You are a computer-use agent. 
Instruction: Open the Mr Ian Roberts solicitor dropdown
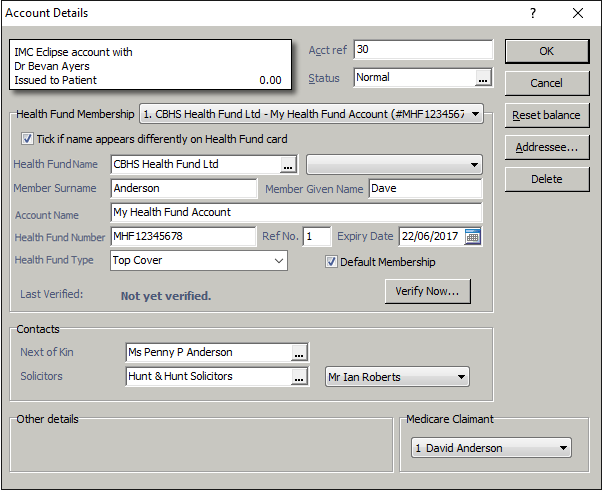point(460,377)
